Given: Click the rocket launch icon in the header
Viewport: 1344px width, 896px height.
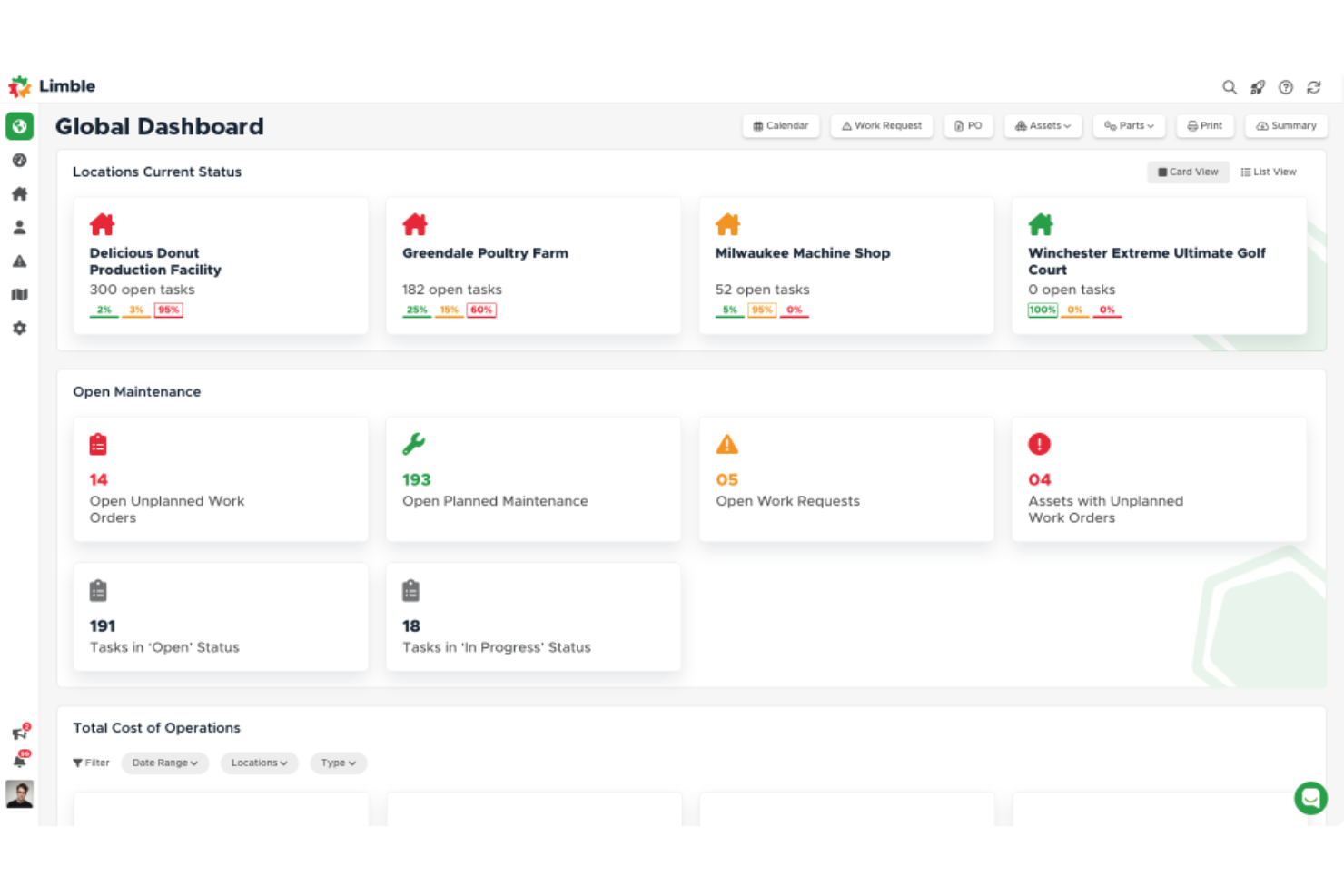Looking at the screenshot, I should (1257, 87).
